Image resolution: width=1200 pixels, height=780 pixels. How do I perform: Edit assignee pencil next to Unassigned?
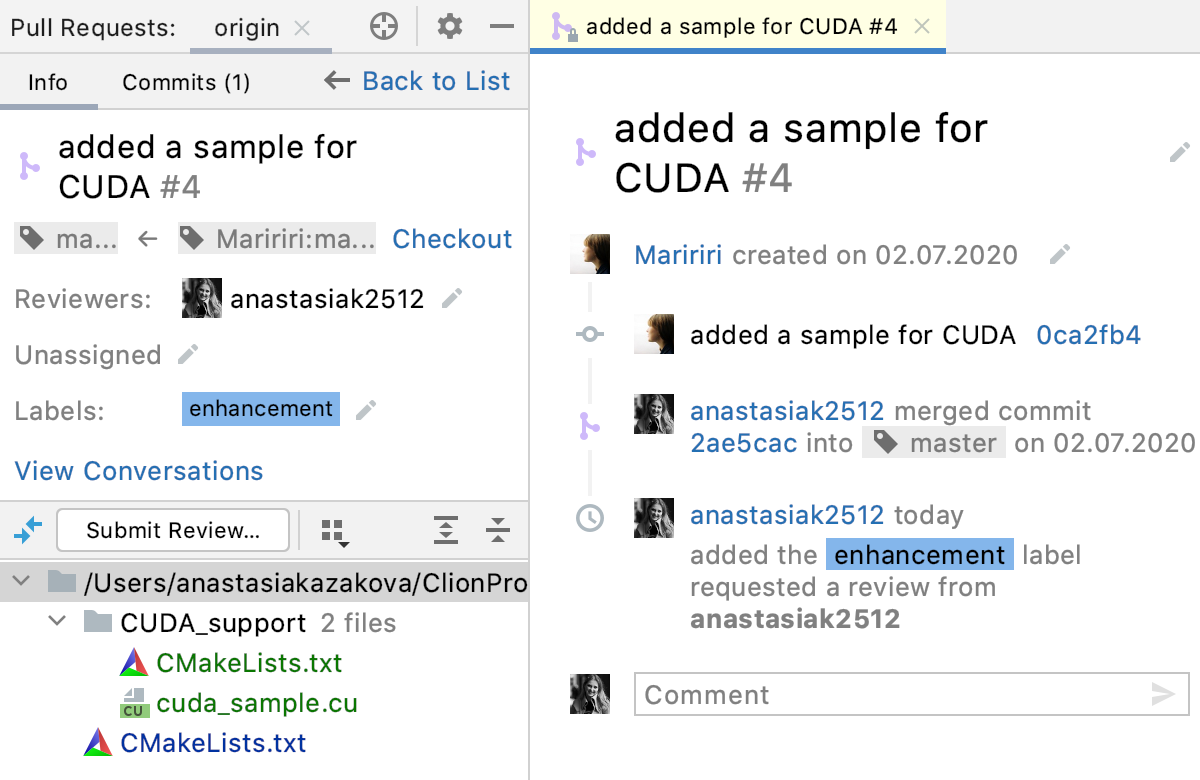coord(187,354)
